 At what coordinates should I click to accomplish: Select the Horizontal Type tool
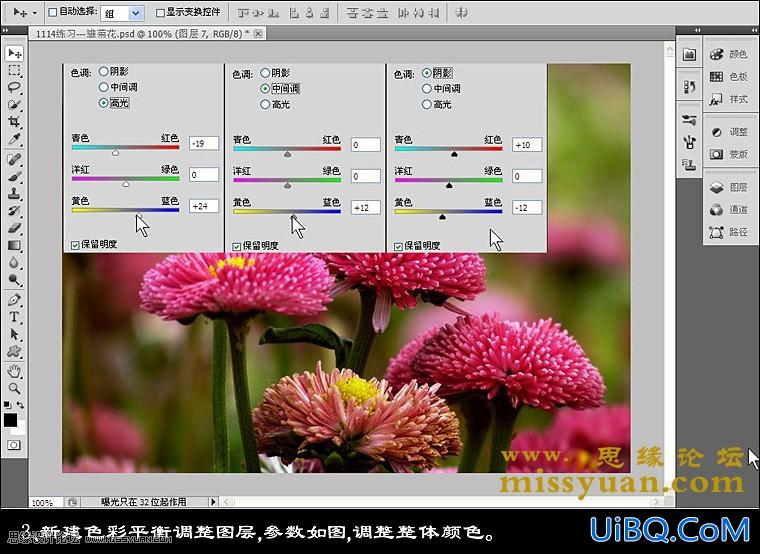(x=15, y=317)
